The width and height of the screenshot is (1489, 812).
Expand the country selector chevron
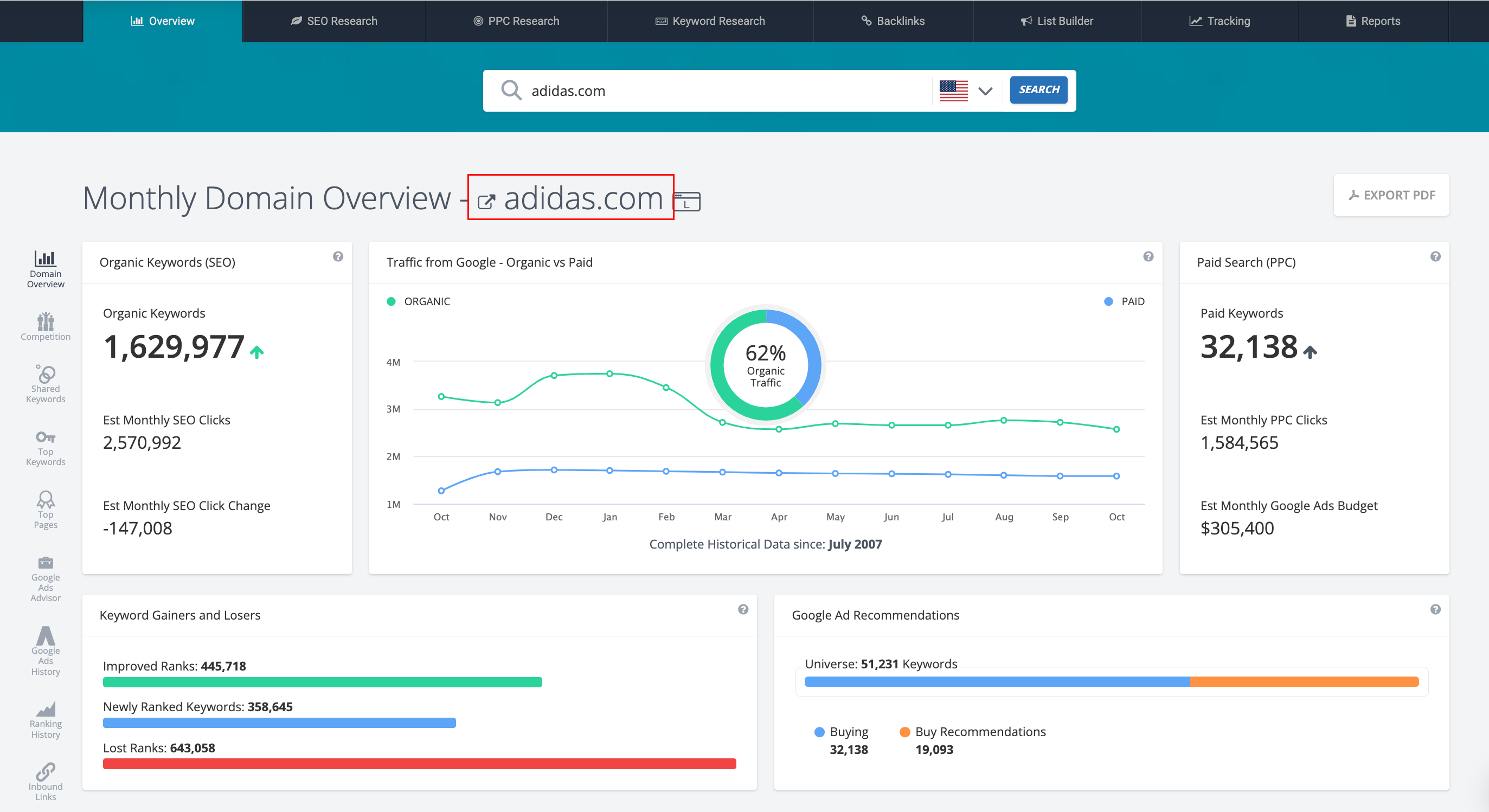pos(986,91)
